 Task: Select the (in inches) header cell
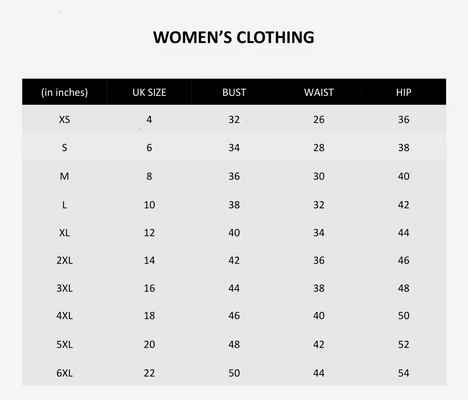pyautogui.click(x=64, y=92)
